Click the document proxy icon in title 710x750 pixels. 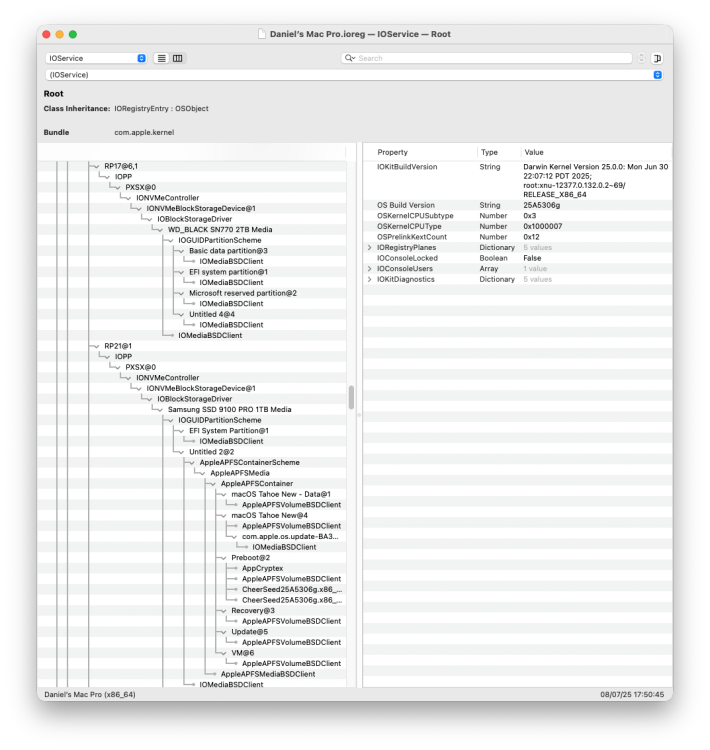click(x=262, y=34)
